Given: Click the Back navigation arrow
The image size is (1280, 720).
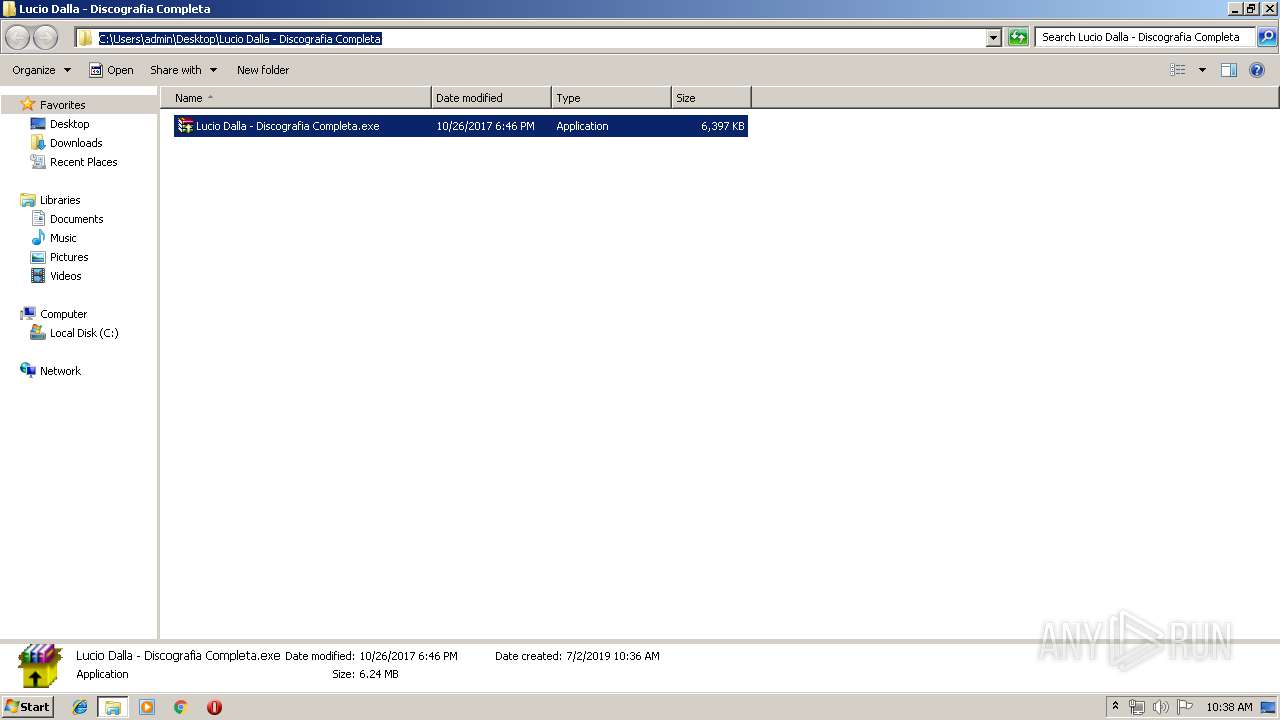Looking at the screenshot, I should pos(17,38).
